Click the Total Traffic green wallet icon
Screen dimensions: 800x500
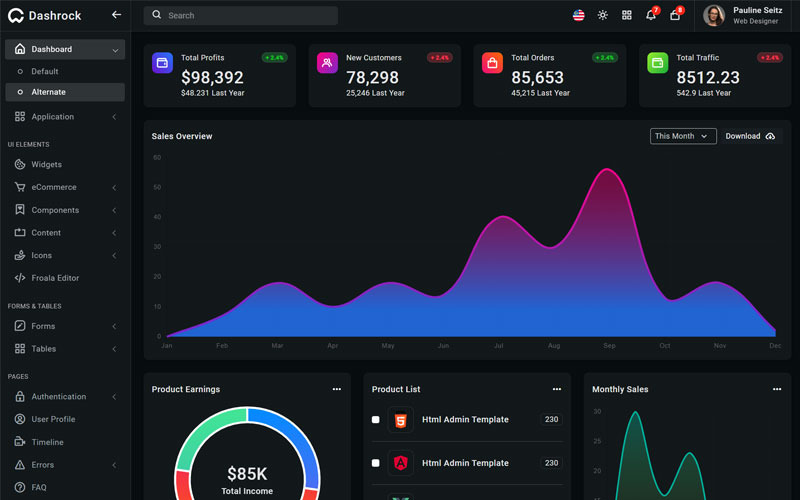coord(658,63)
